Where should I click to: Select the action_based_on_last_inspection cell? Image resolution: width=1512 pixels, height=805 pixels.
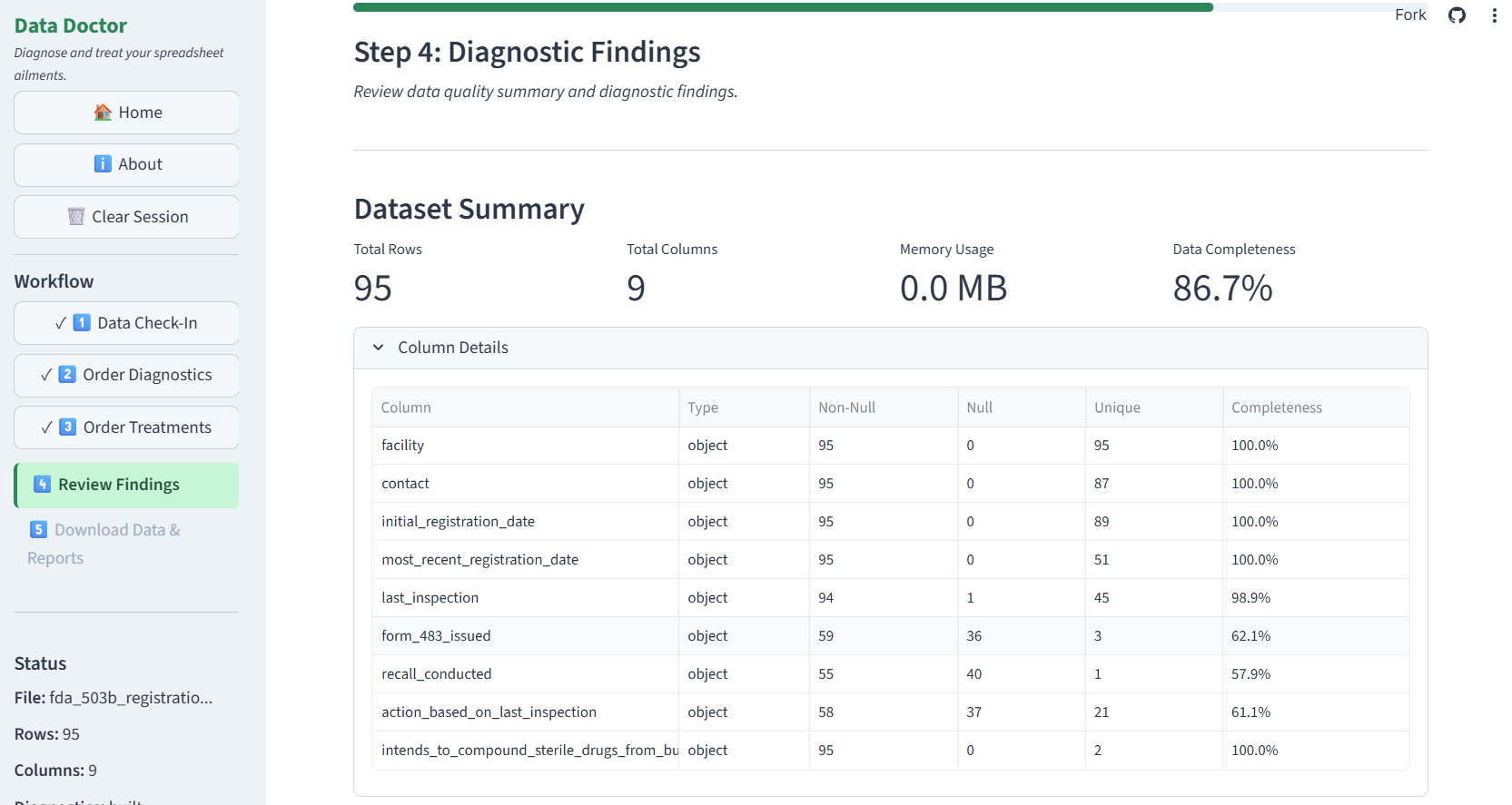[x=525, y=712]
